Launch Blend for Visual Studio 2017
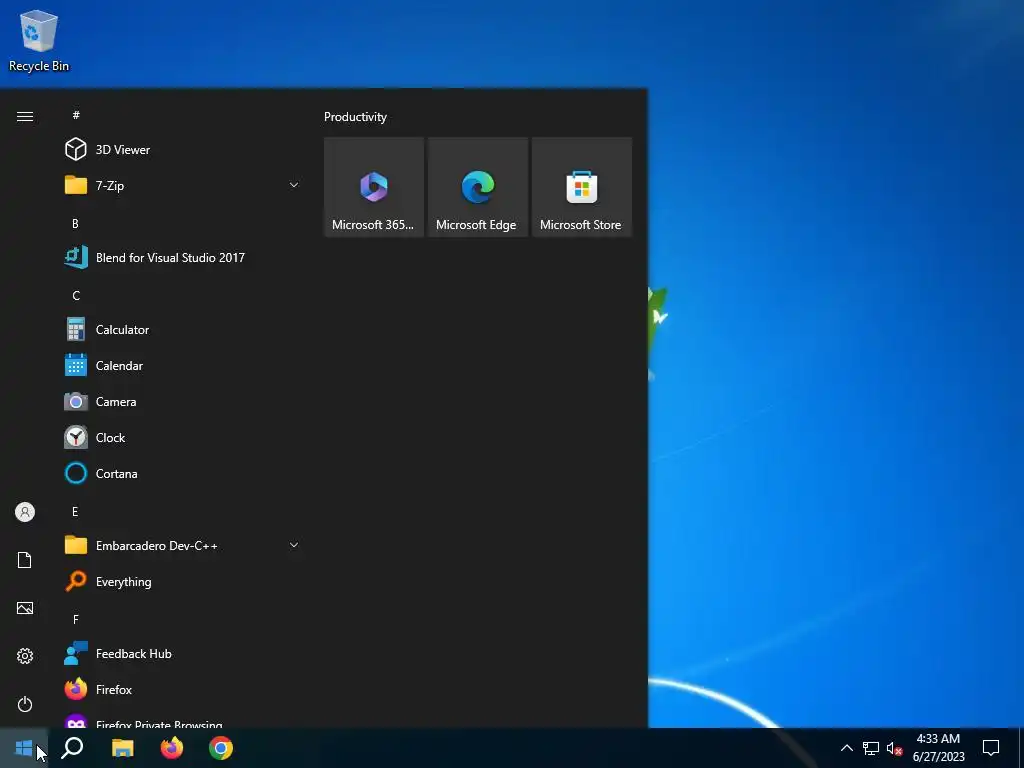The width and height of the screenshot is (1024, 768). 183,257
